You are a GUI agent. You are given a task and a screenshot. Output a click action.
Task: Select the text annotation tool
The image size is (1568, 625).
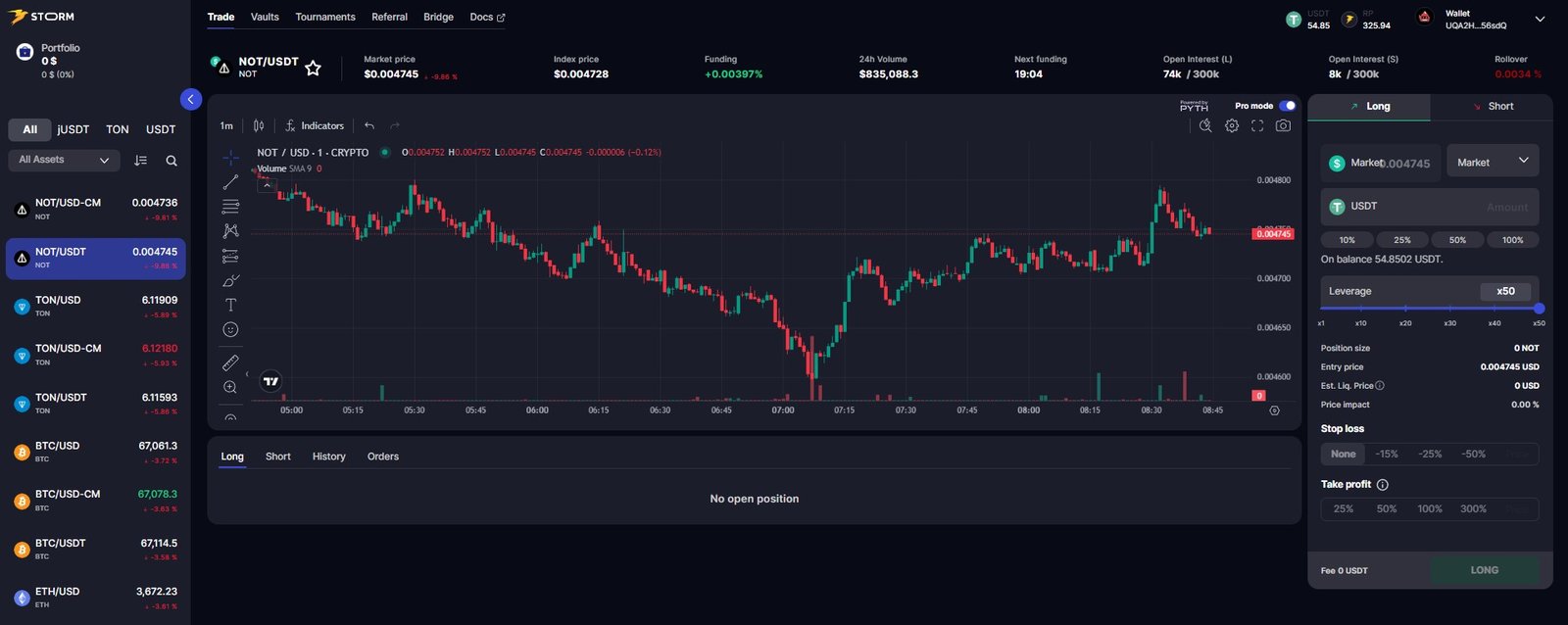pyautogui.click(x=230, y=306)
